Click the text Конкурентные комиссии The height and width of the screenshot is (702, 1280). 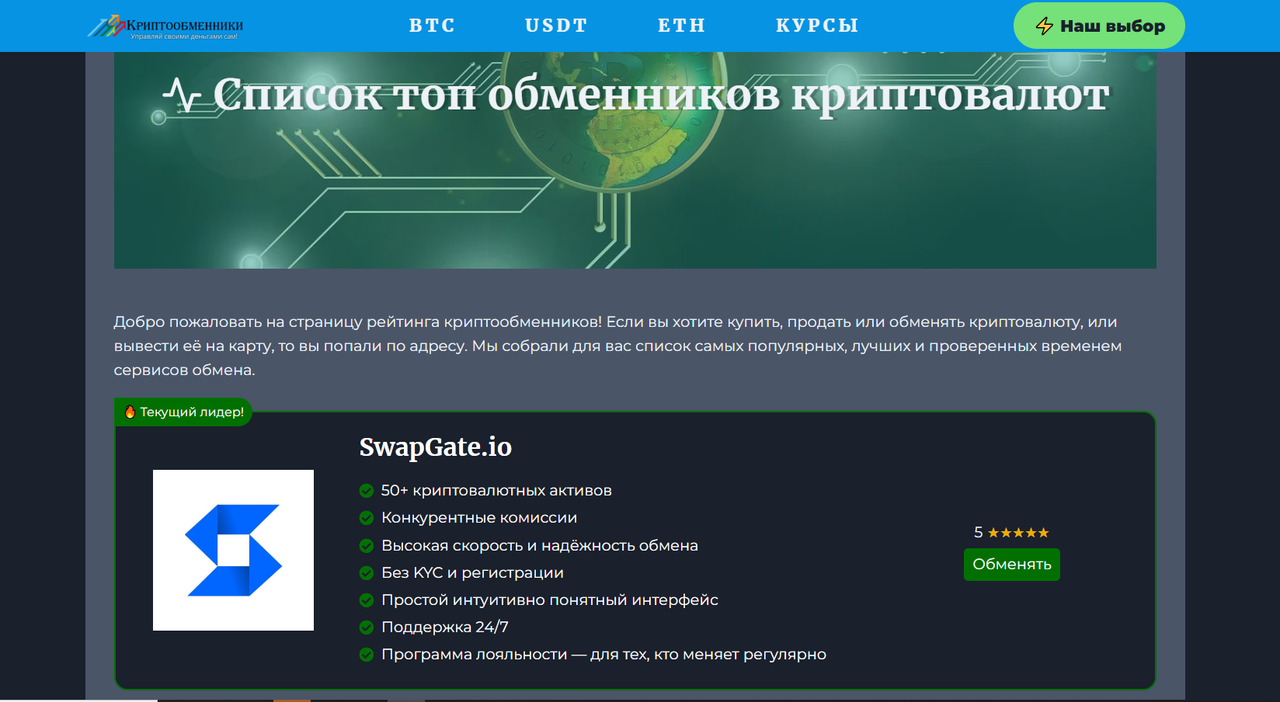tap(479, 518)
